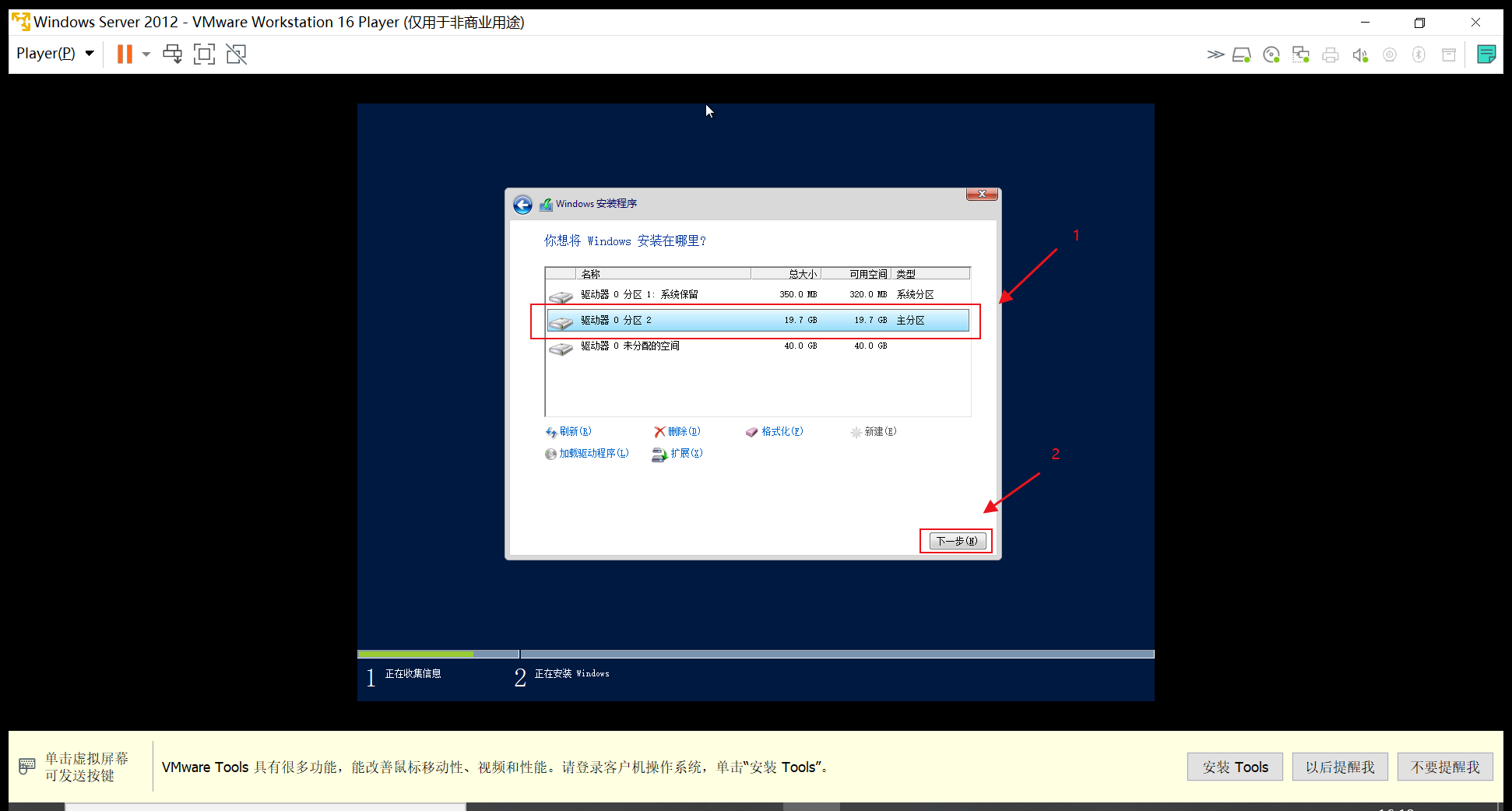Click the printer device icon
1512x811 pixels.
(1330, 54)
